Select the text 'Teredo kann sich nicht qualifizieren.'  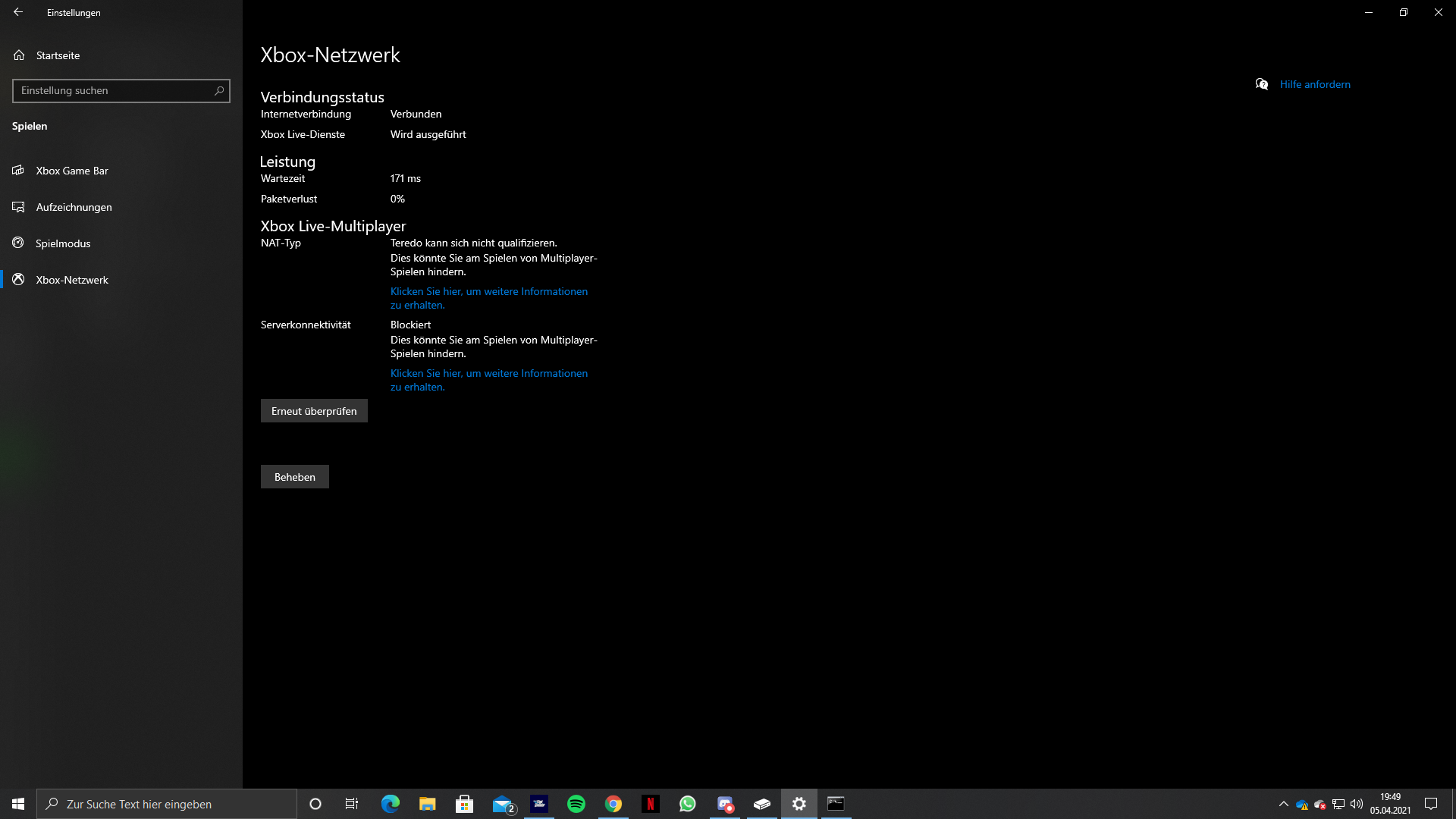pyautogui.click(x=474, y=243)
